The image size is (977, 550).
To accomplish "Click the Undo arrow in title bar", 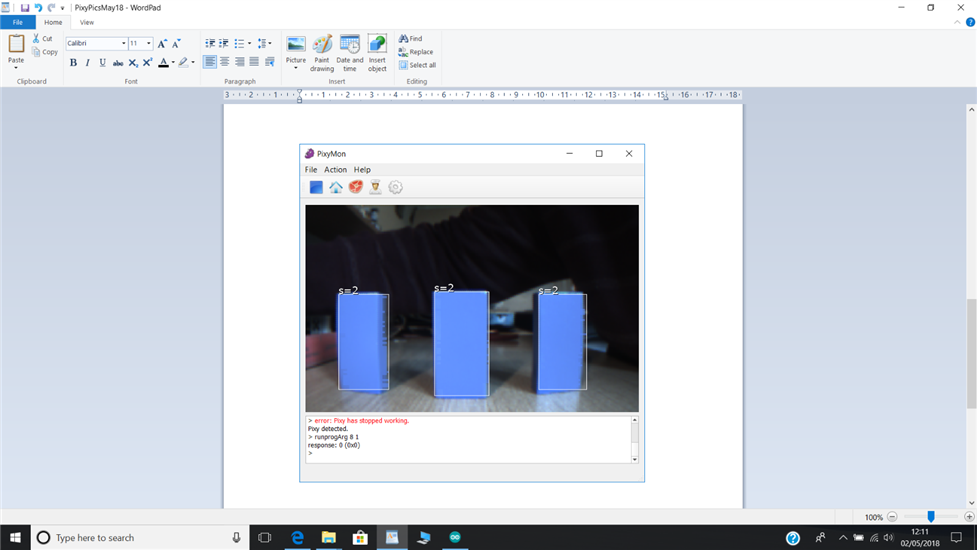I will coord(38,7).
